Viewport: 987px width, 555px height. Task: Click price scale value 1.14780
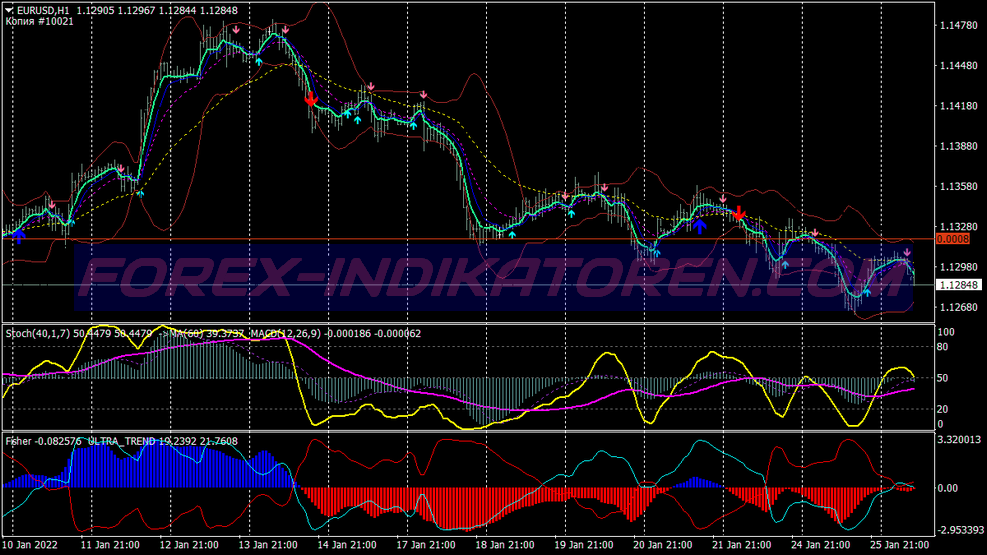(x=959, y=25)
